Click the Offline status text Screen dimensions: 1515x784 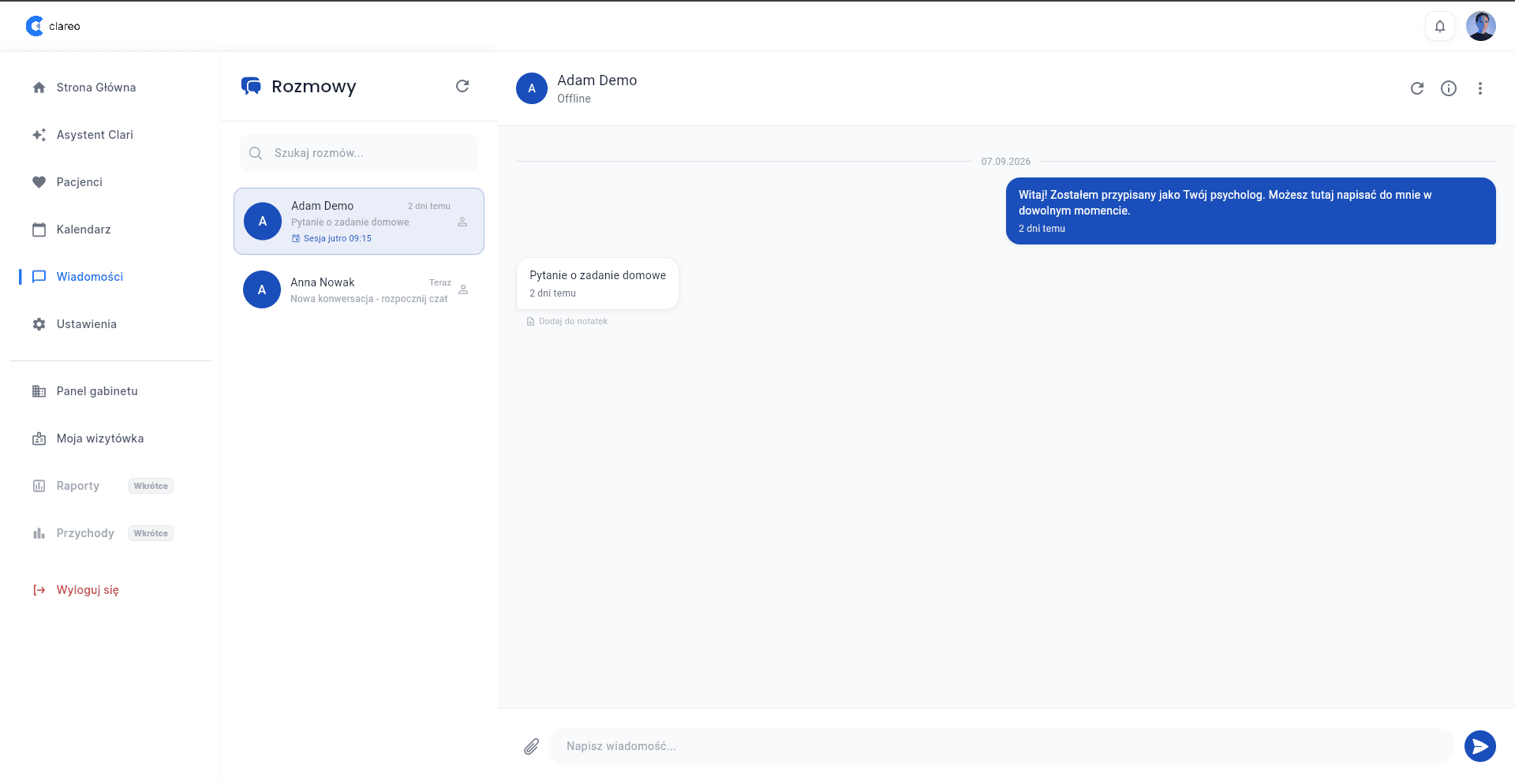(574, 99)
